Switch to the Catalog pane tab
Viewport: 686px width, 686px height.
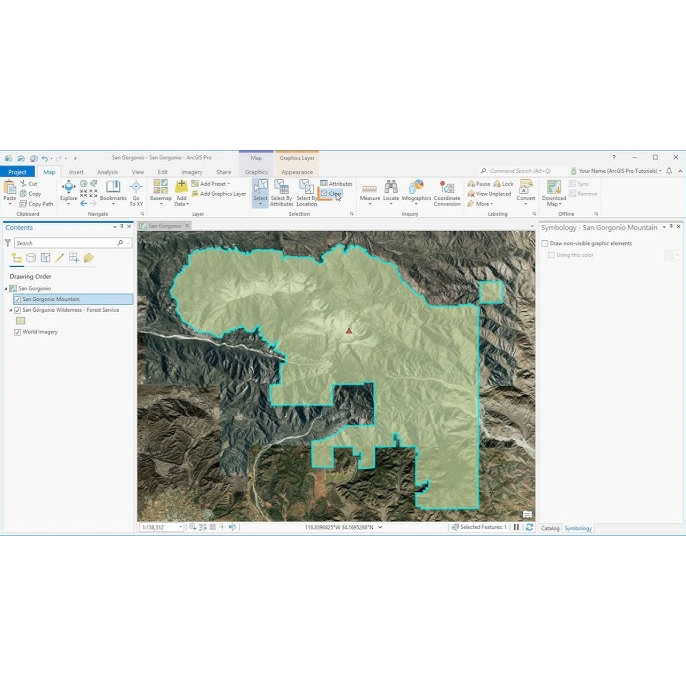click(550, 528)
